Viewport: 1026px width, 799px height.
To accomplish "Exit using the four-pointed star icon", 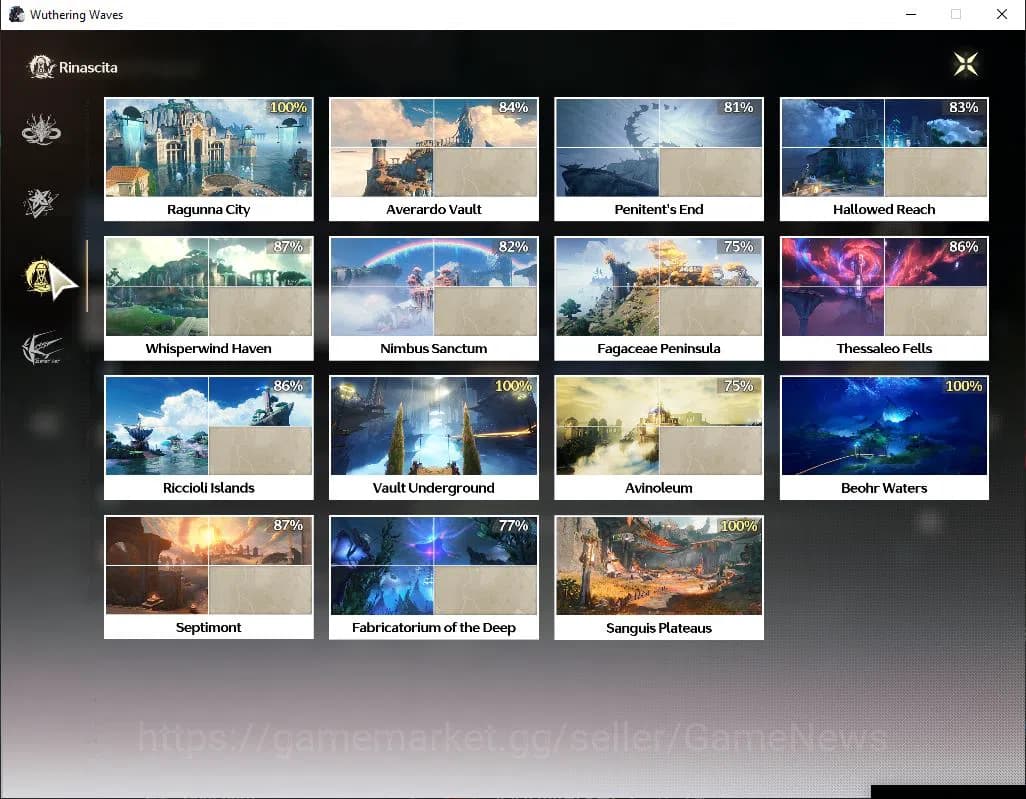I will click(x=965, y=63).
